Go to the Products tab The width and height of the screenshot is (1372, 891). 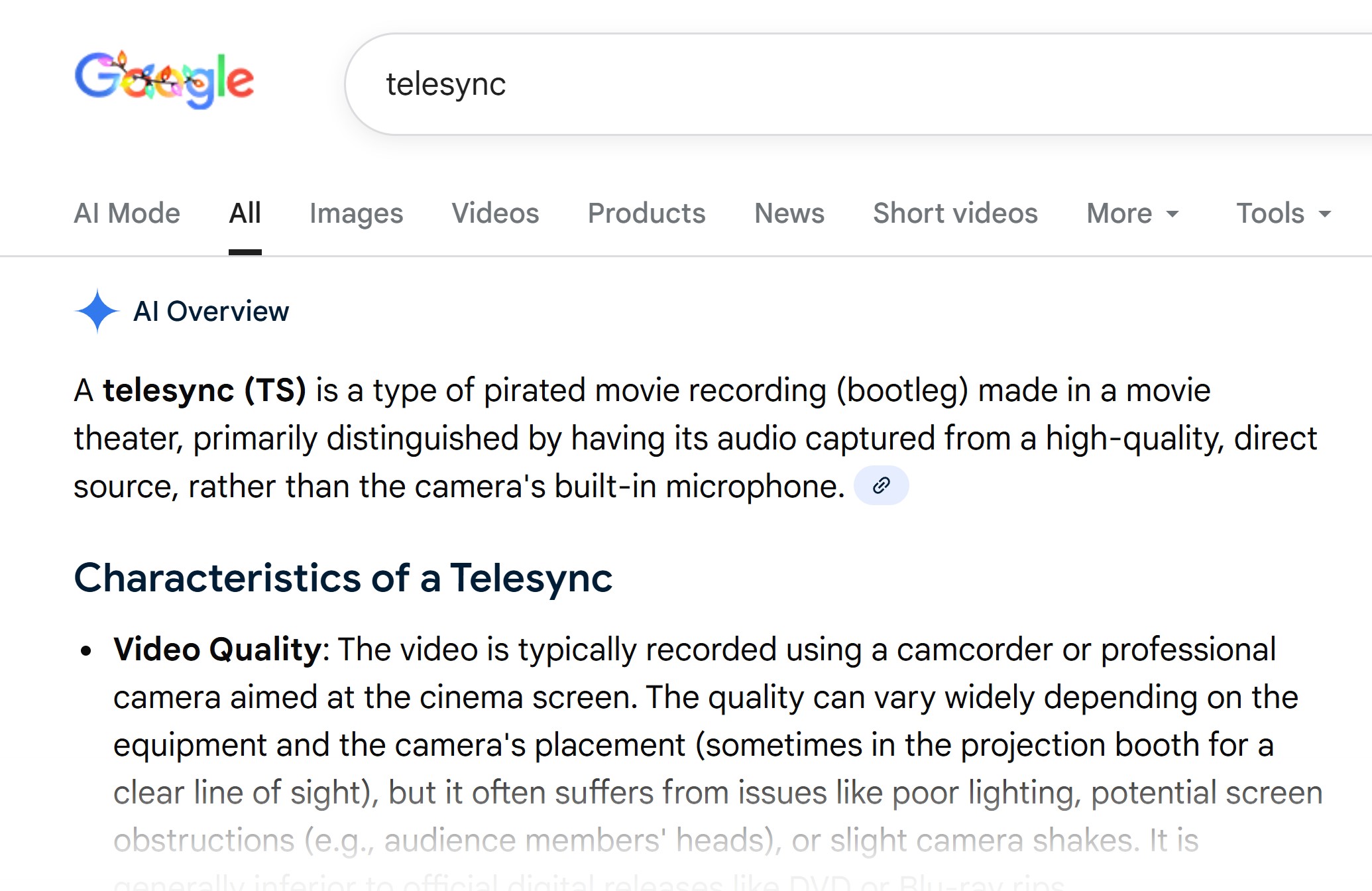coord(646,213)
